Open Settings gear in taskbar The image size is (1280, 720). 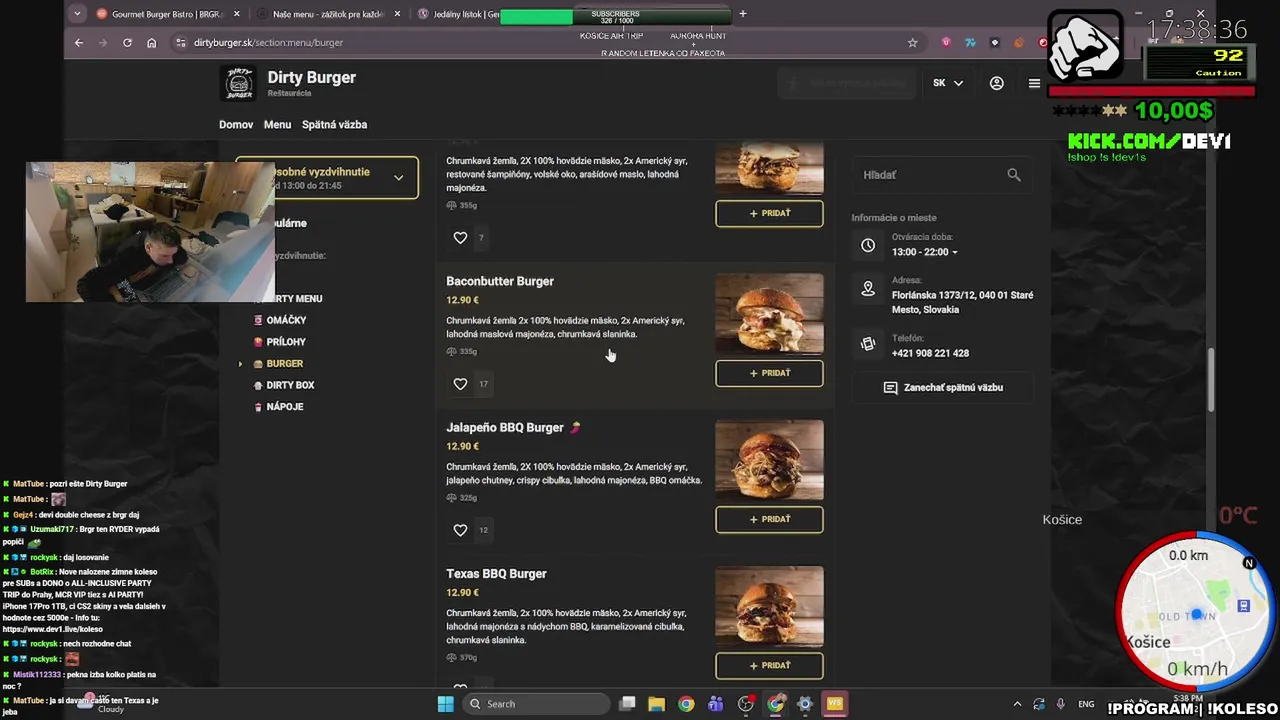804,704
